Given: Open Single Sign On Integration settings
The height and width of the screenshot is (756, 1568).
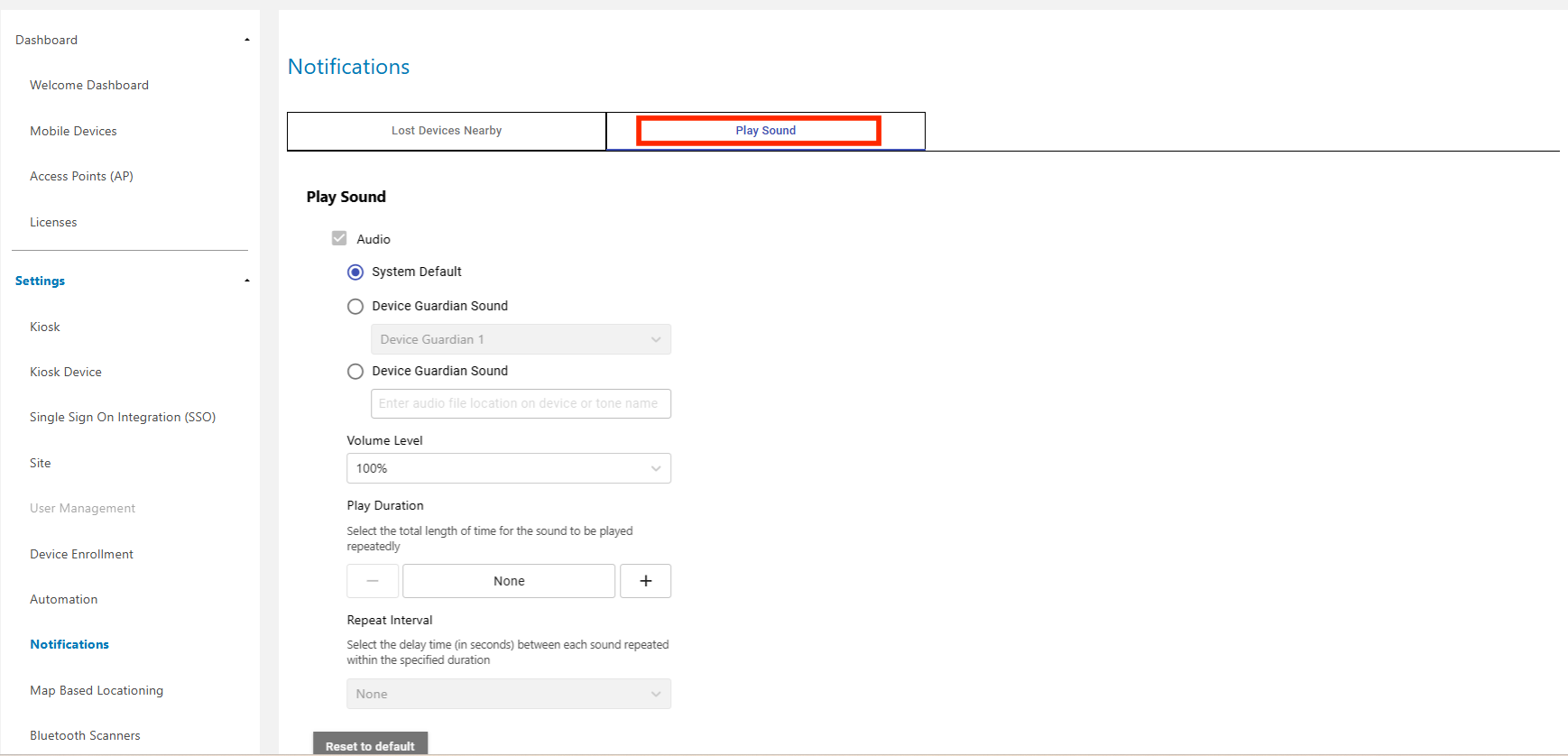Looking at the screenshot, I should pos(123,417).
